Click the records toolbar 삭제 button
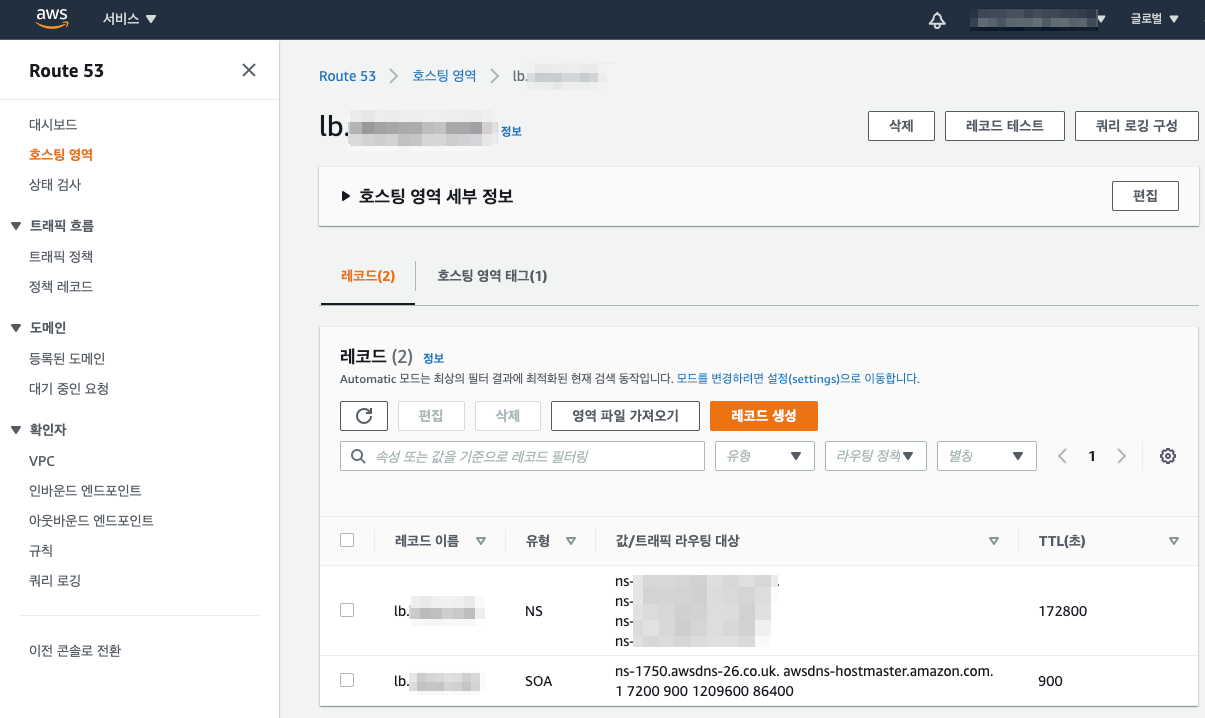Image resolution: width=1205 pixels, height=718 pixels. click(x=508, y=416)
